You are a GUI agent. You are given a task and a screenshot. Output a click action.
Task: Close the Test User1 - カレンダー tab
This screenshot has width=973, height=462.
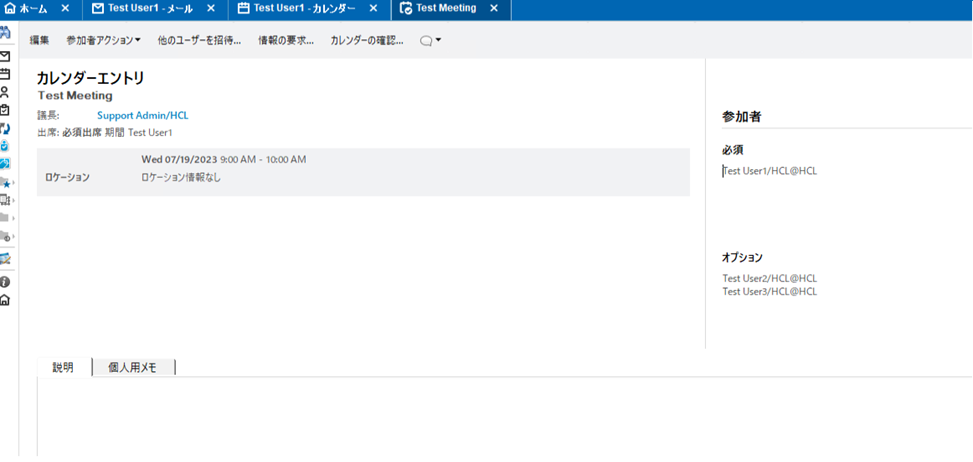(x=374, y=9)
